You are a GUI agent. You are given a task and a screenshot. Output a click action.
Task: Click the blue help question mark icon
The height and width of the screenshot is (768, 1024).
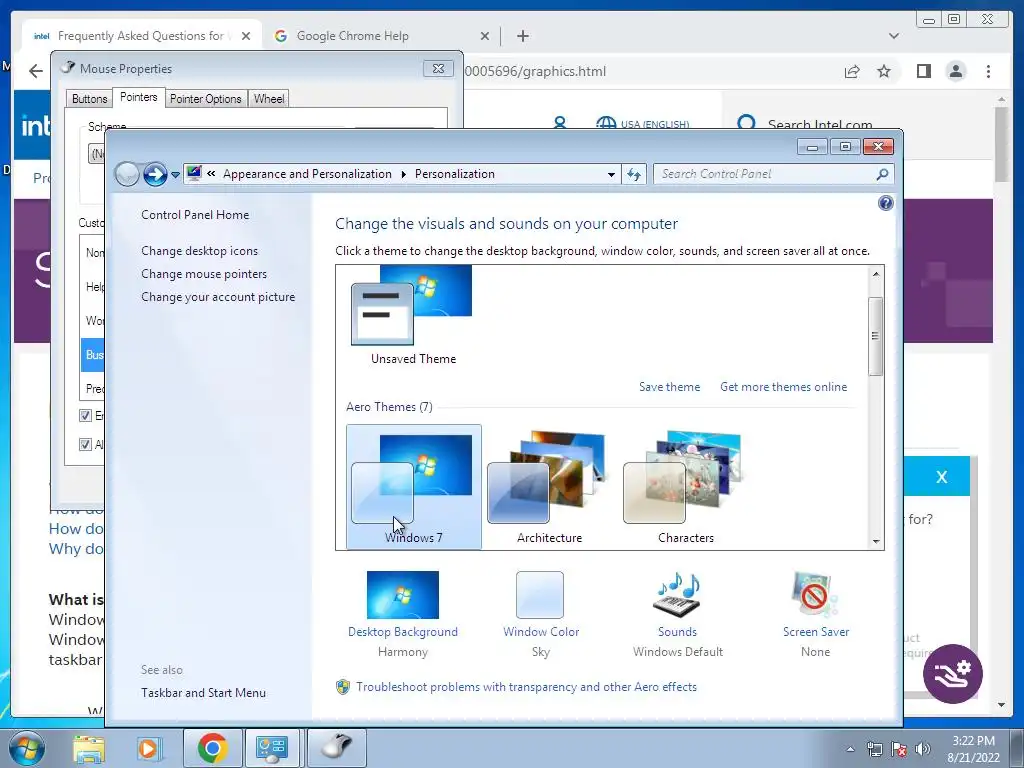pyautogui.click(x=886, y=203)
